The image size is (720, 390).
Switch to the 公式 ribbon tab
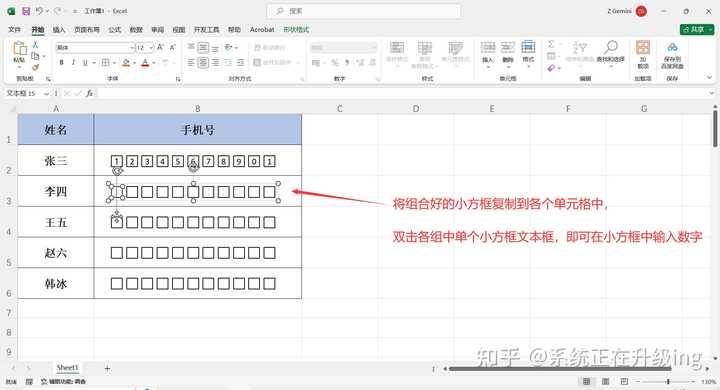pyautogui.click(x=115, y=29)
